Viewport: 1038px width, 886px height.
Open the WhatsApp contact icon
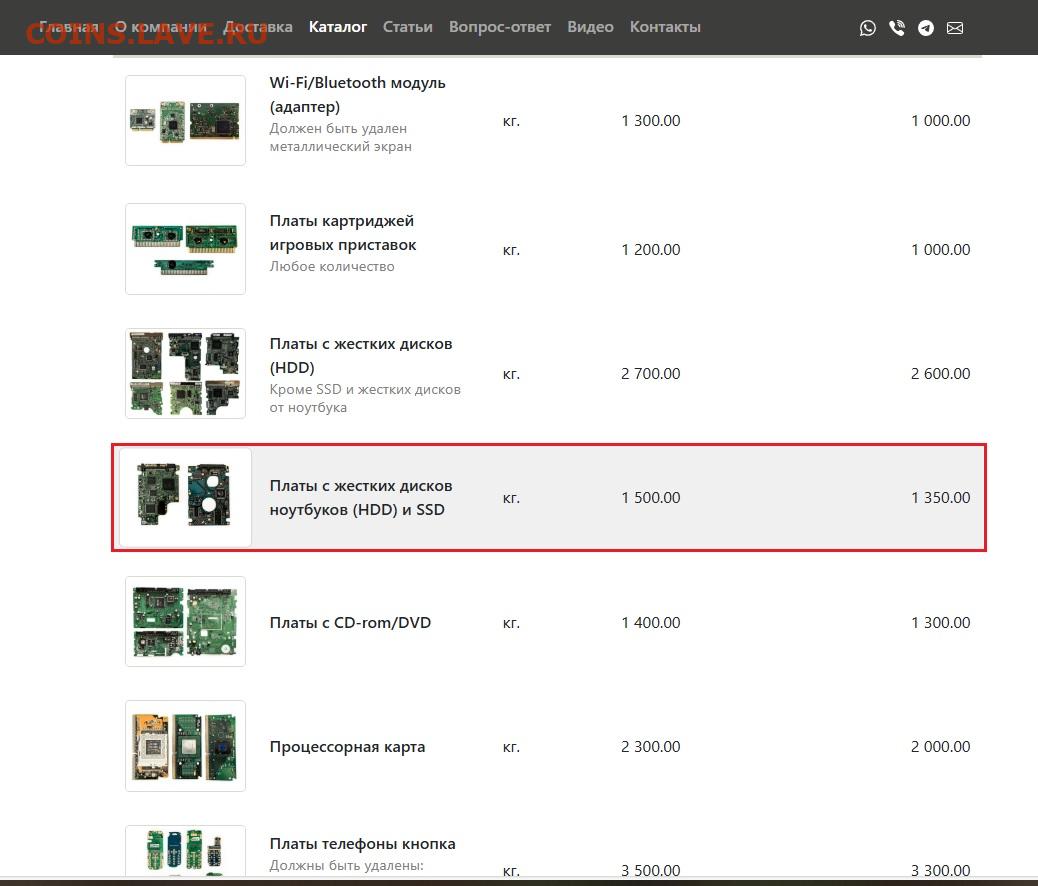coord(867,28)
